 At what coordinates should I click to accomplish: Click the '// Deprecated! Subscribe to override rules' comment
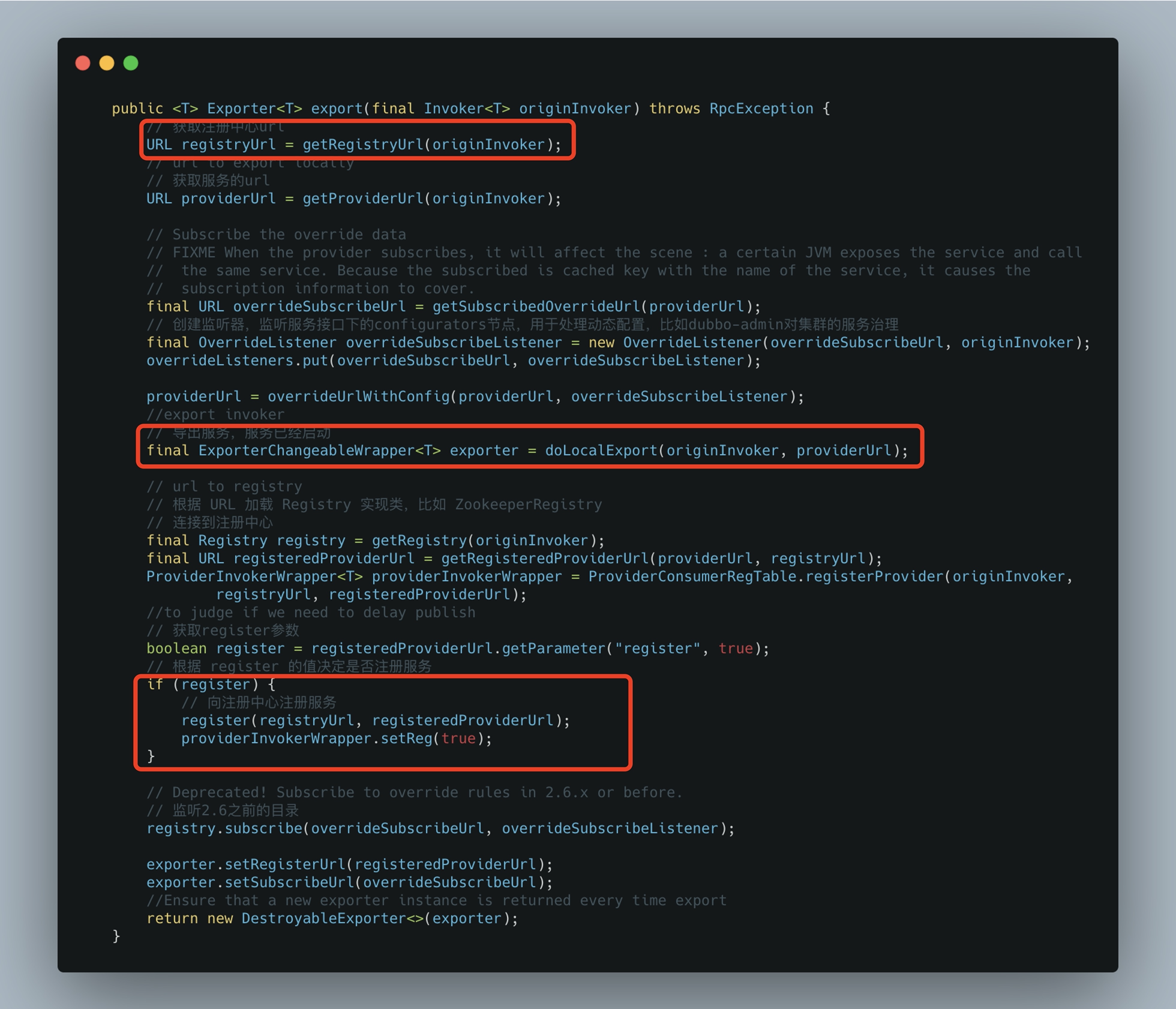(415, 792)
